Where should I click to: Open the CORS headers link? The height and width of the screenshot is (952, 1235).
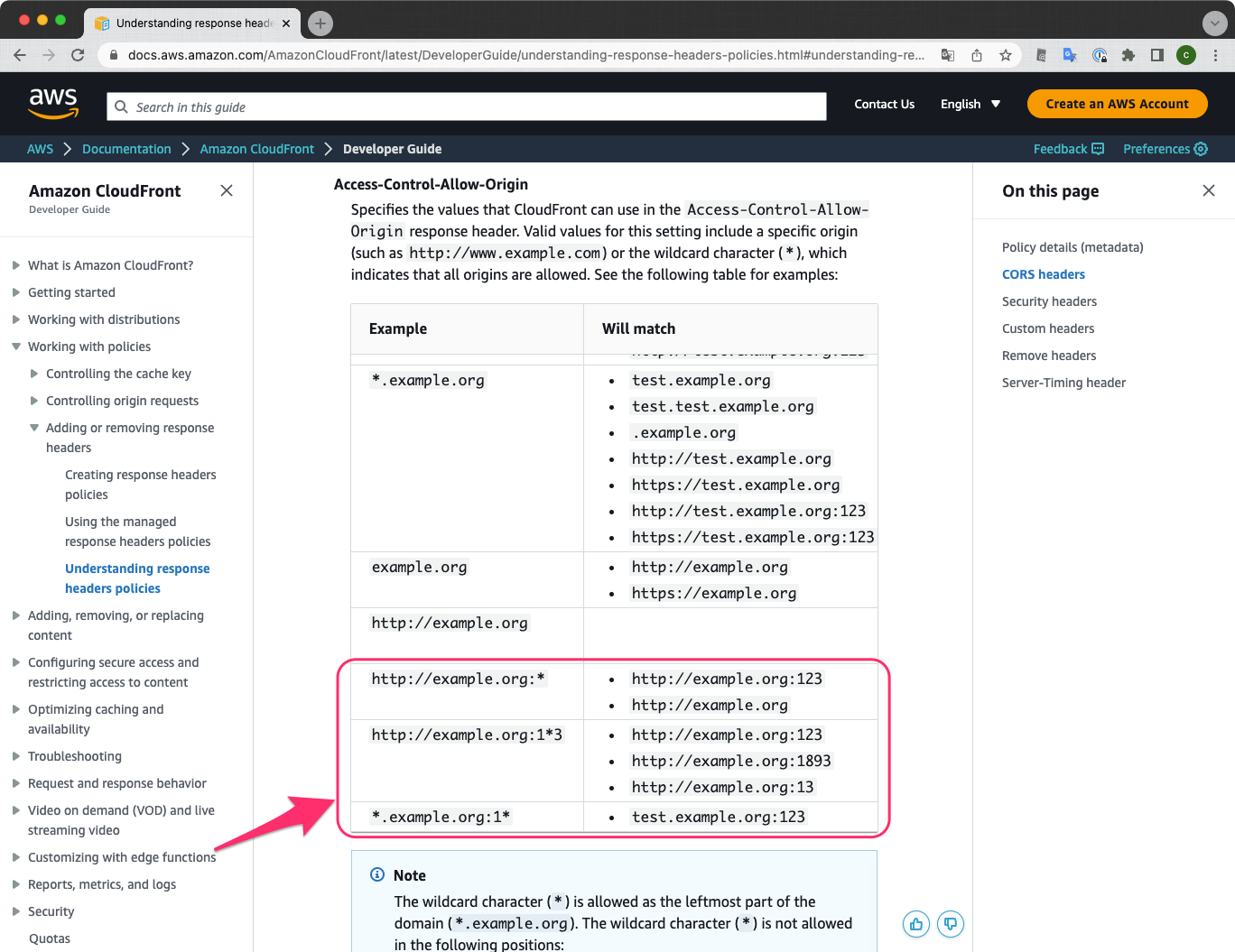click(x=1044, y=274)
